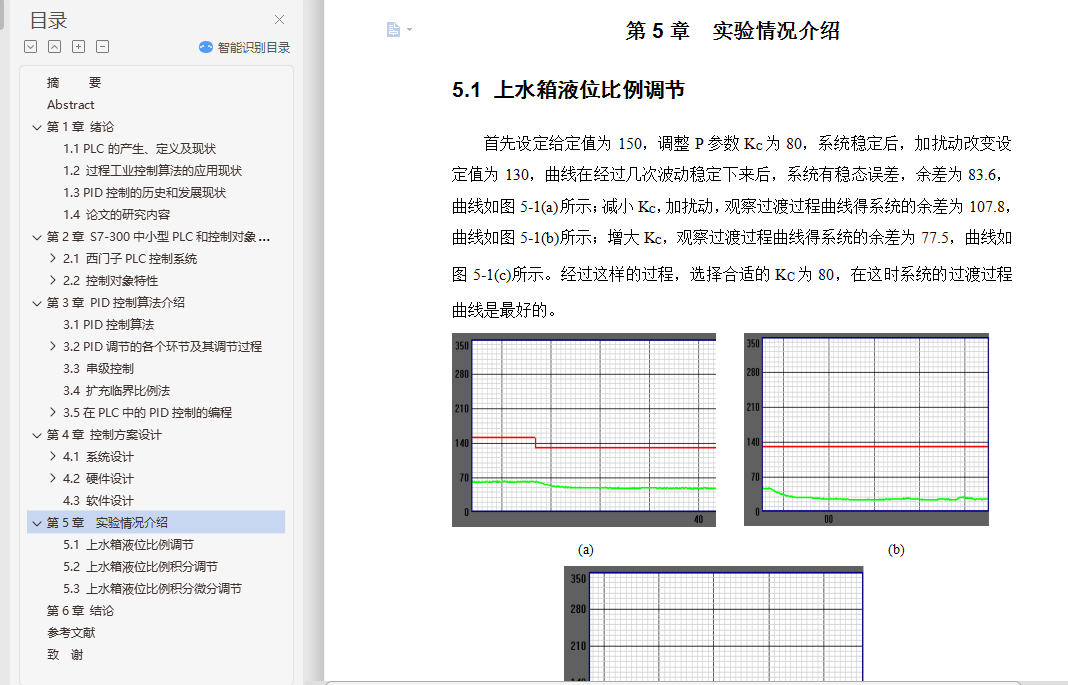Click the plus icon to raise heading level

point(78,46)
